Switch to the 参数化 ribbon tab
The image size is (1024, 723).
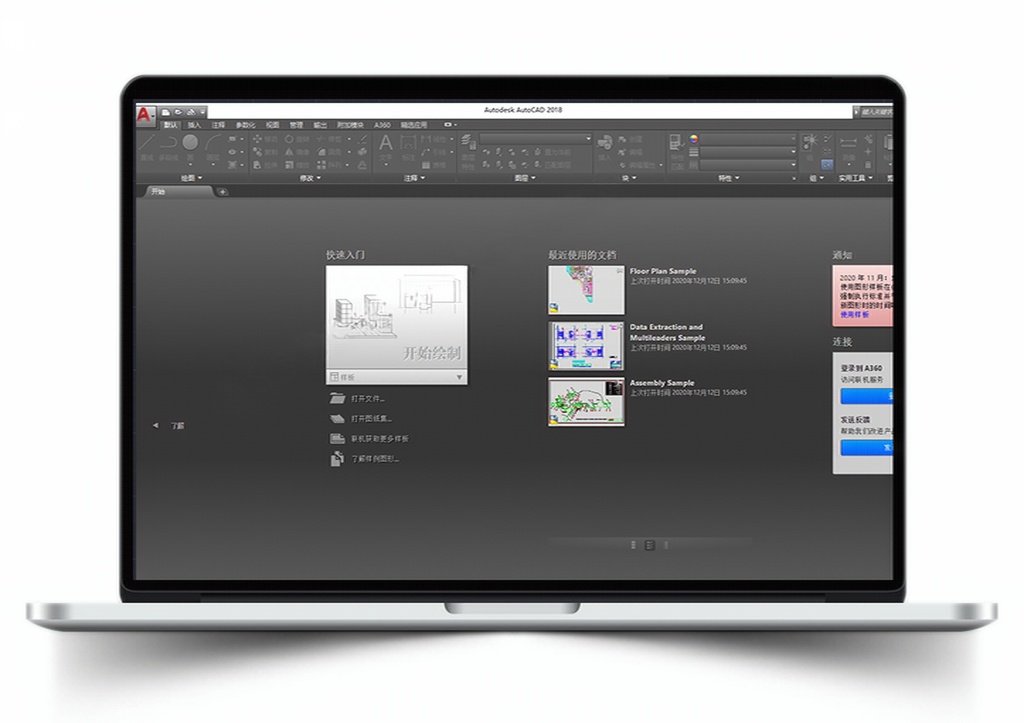tap(246, 125)
